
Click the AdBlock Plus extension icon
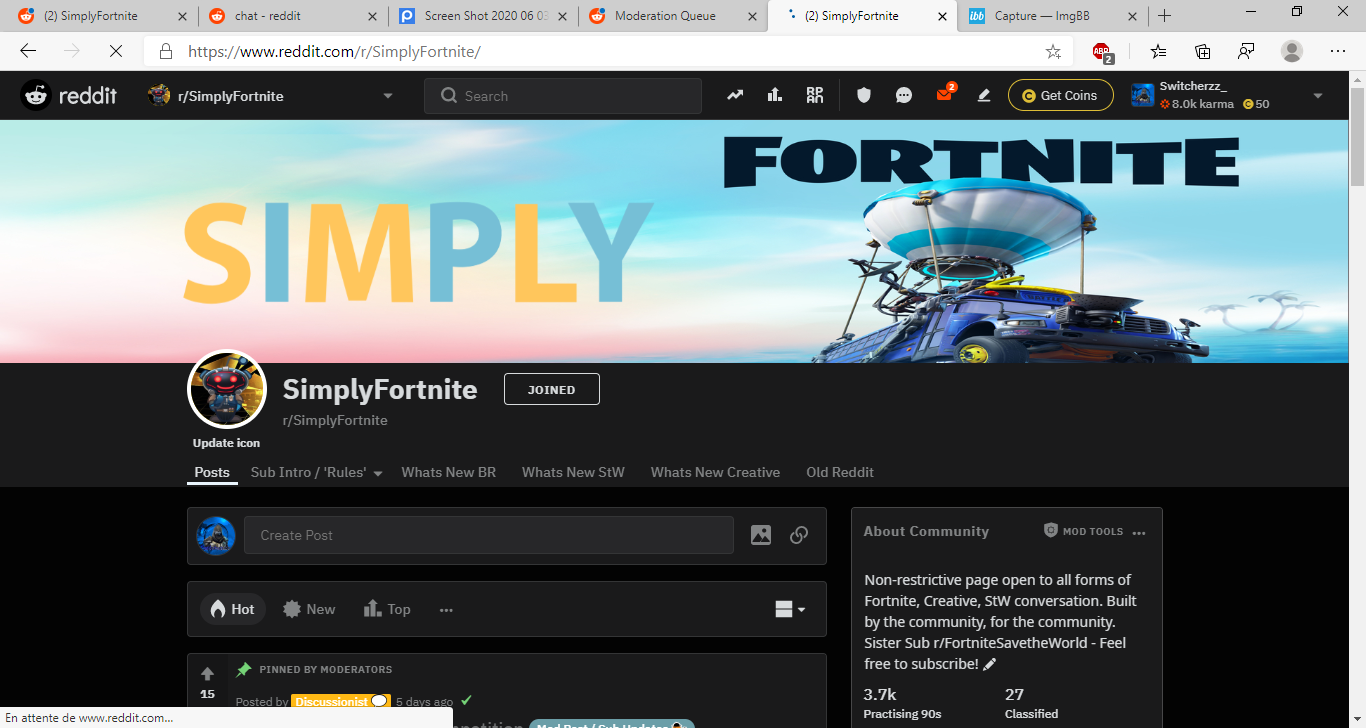click(1102, 52)
